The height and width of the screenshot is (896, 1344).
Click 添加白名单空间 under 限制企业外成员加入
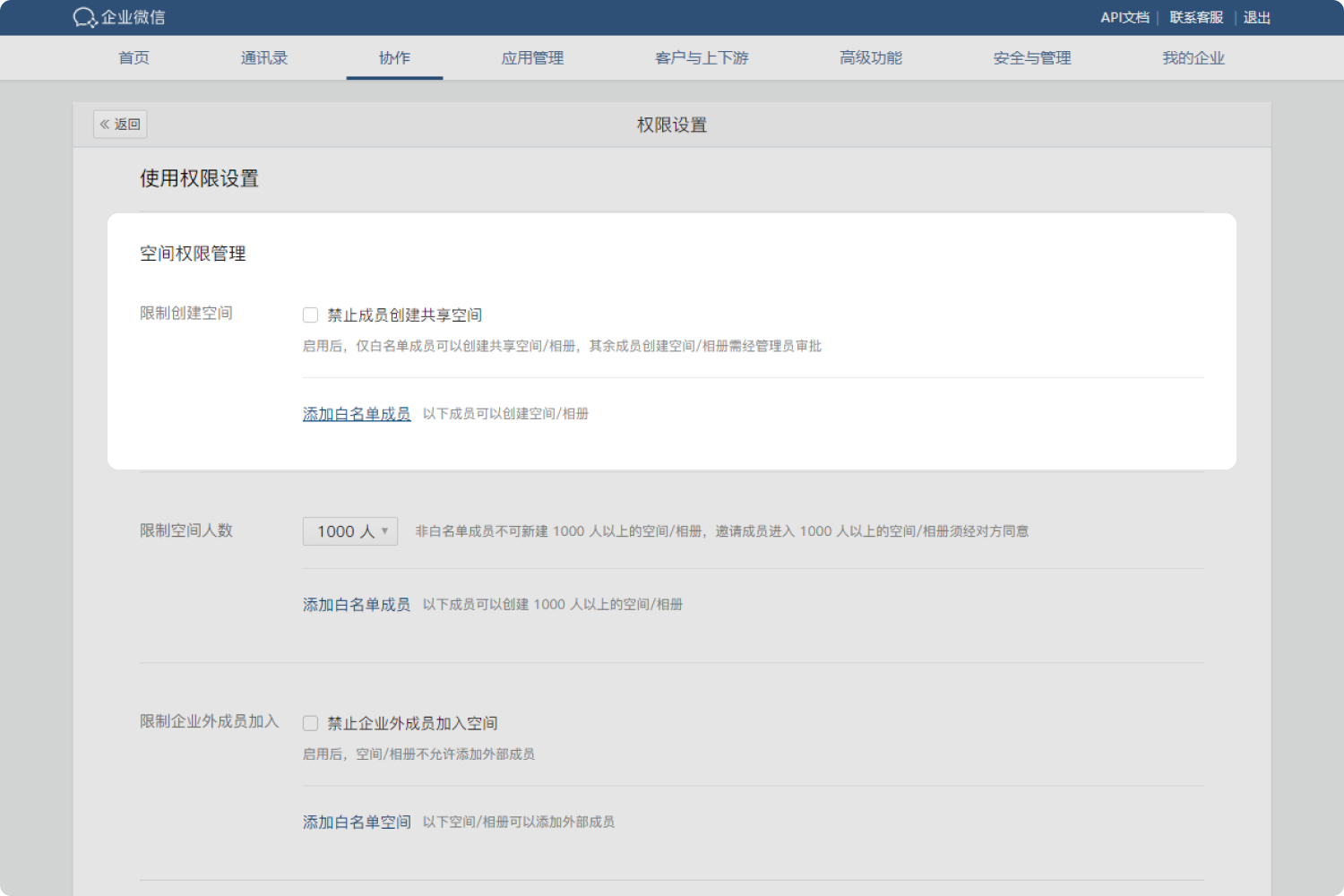tap(356, 821)
